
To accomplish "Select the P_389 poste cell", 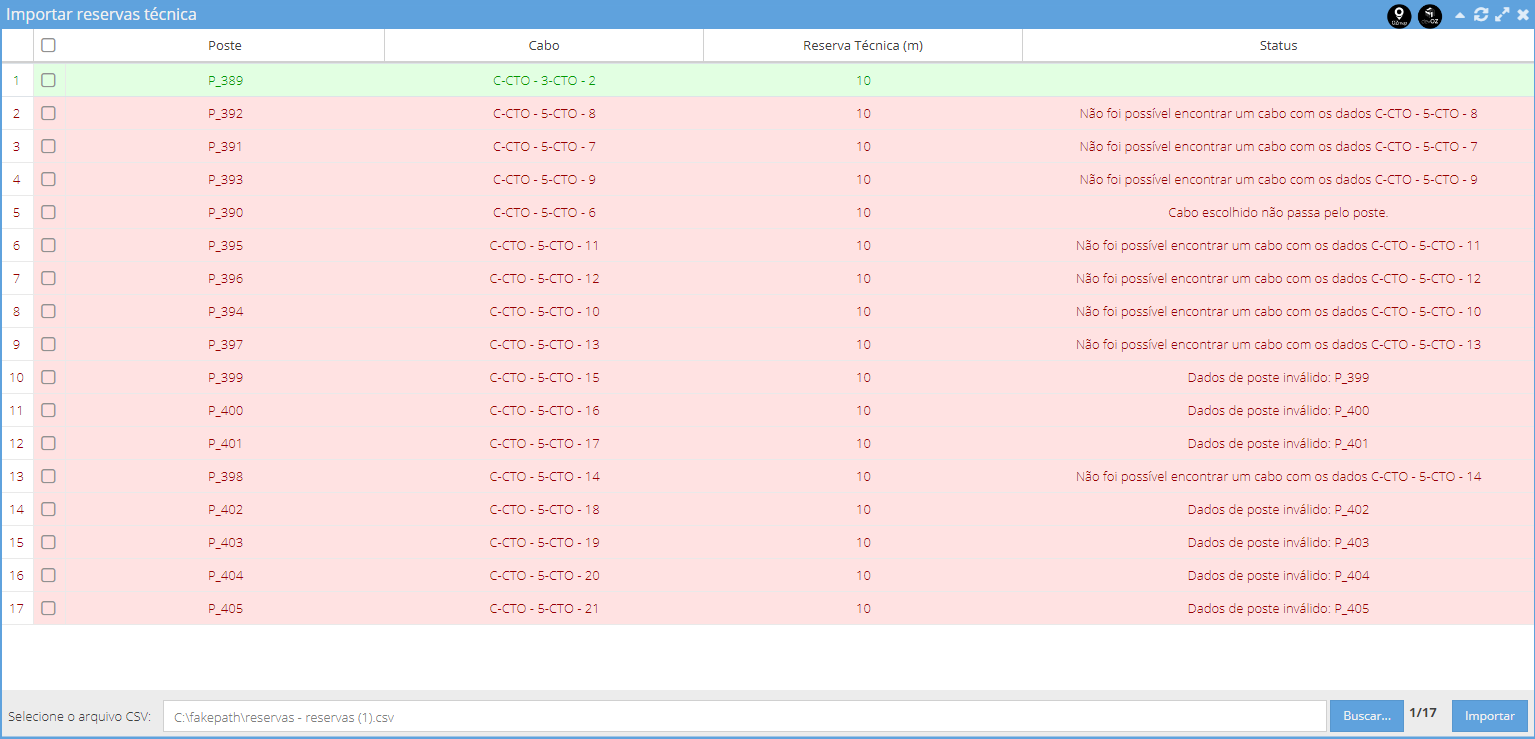I will [x=225, y=80].
